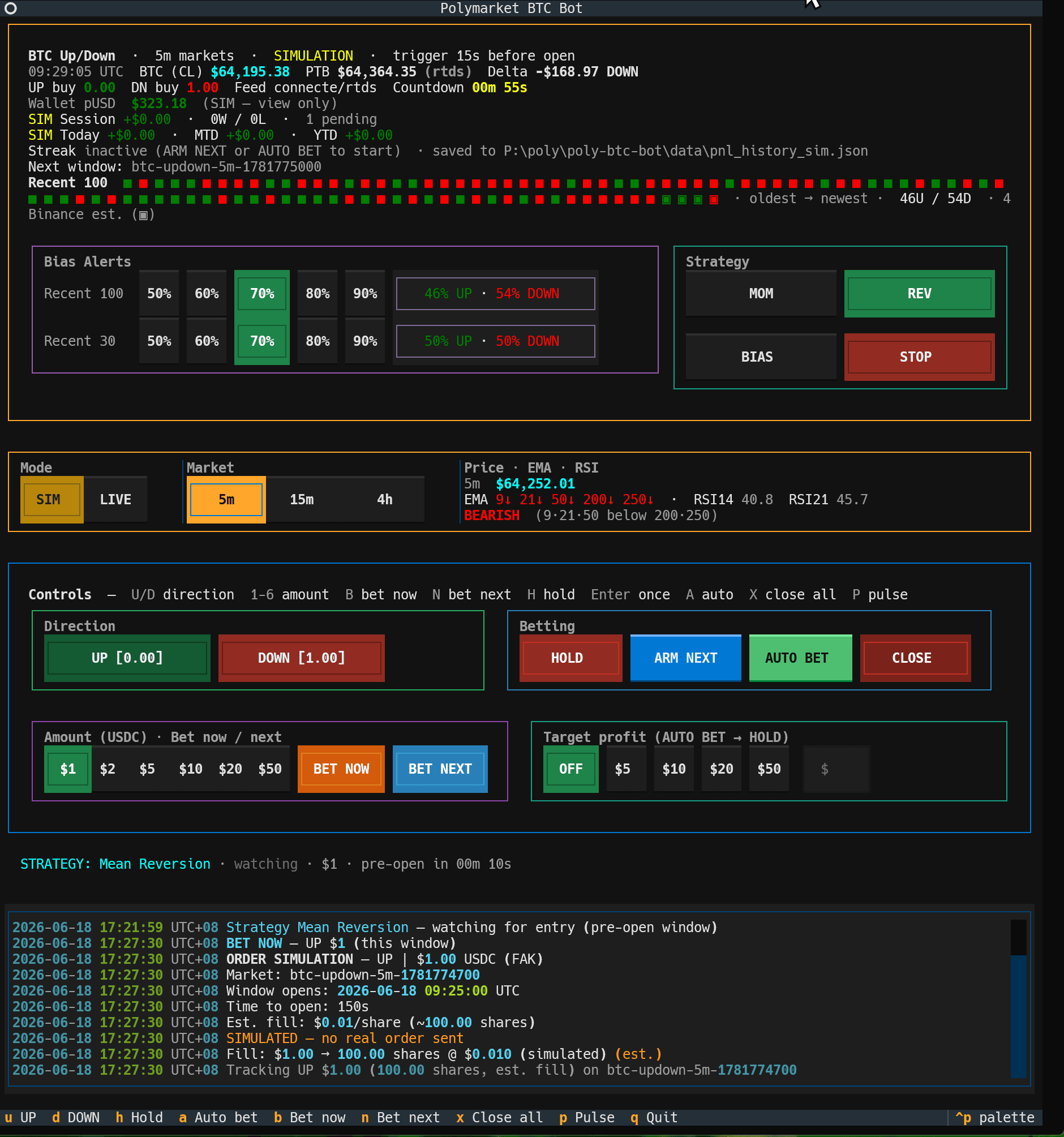Click the Countdown 00m 55s value
The height and width of the screenshot is (1137, 1064).
[x=499, y=88]
